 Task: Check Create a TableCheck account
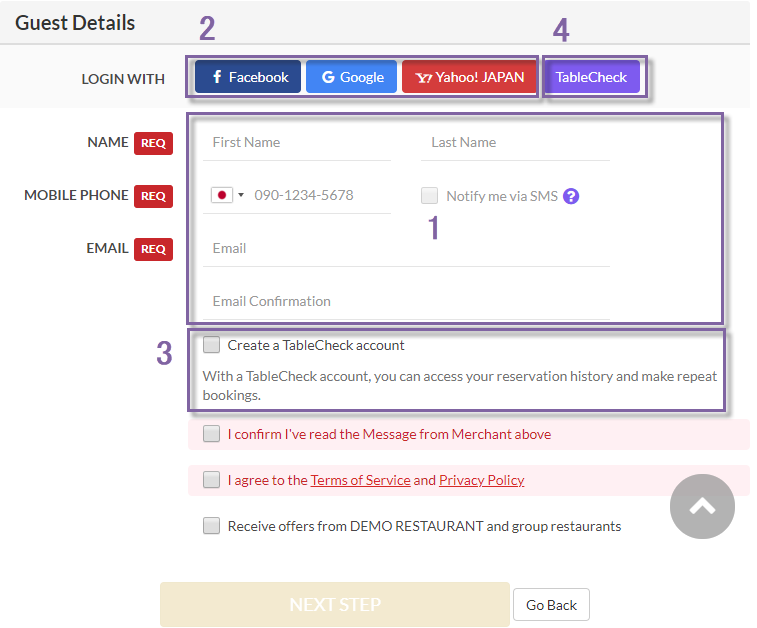(212, 345)
